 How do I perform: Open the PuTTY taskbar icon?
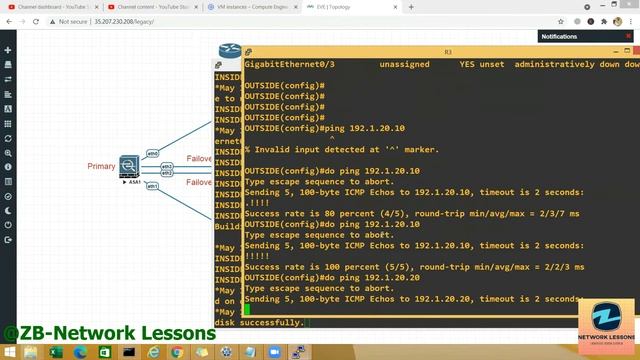point(299,352)
